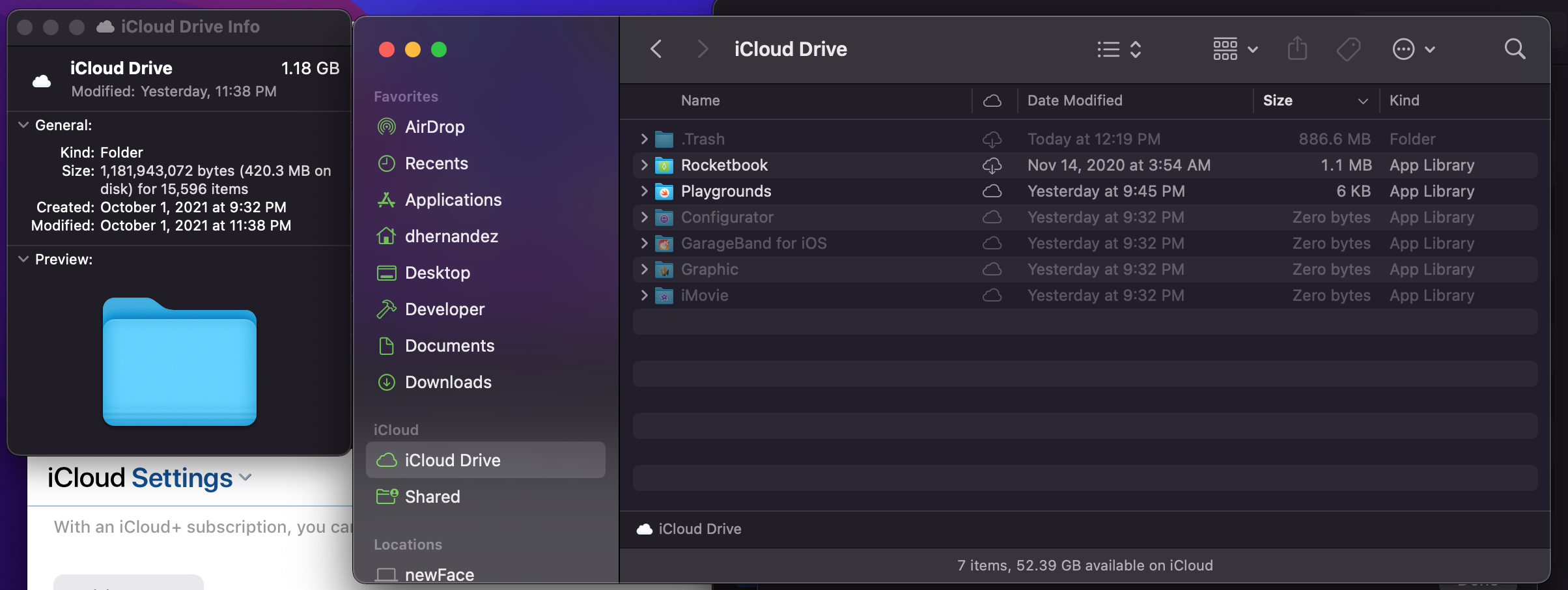Click the Edit Tags toolbar icon

(1348, 49)
